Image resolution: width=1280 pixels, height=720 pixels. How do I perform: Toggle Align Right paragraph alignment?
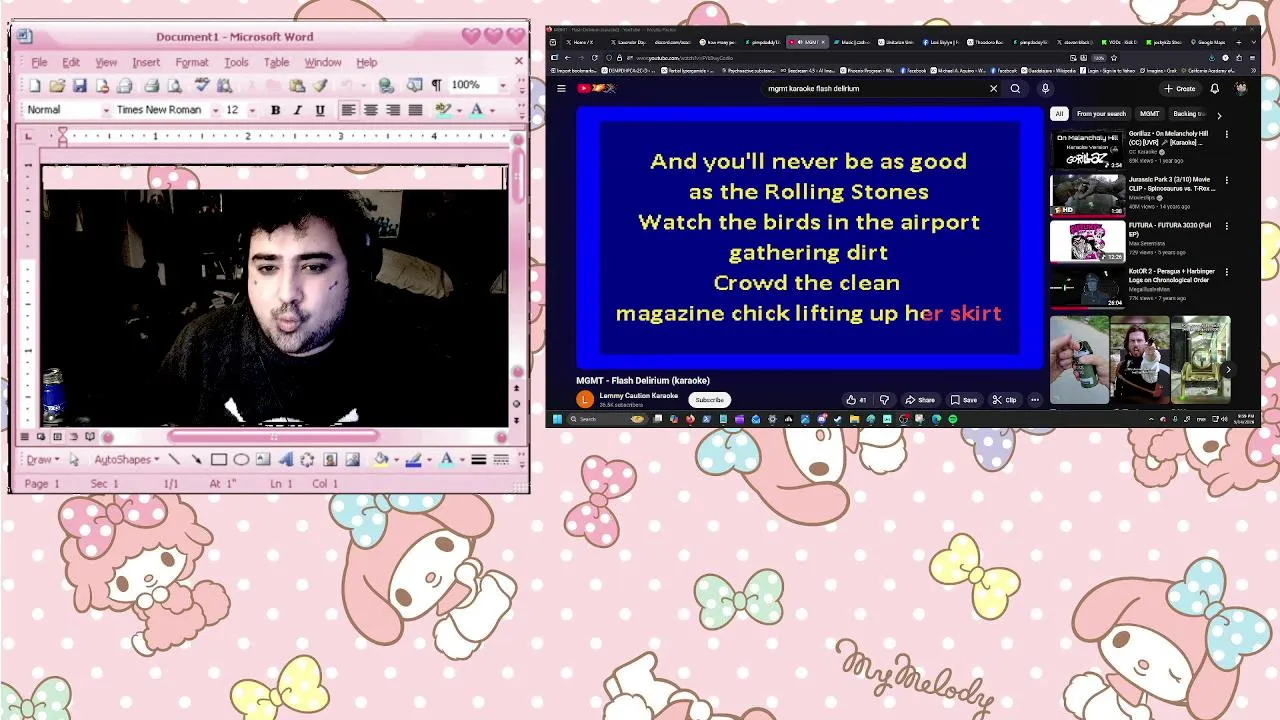coord(393,110)
